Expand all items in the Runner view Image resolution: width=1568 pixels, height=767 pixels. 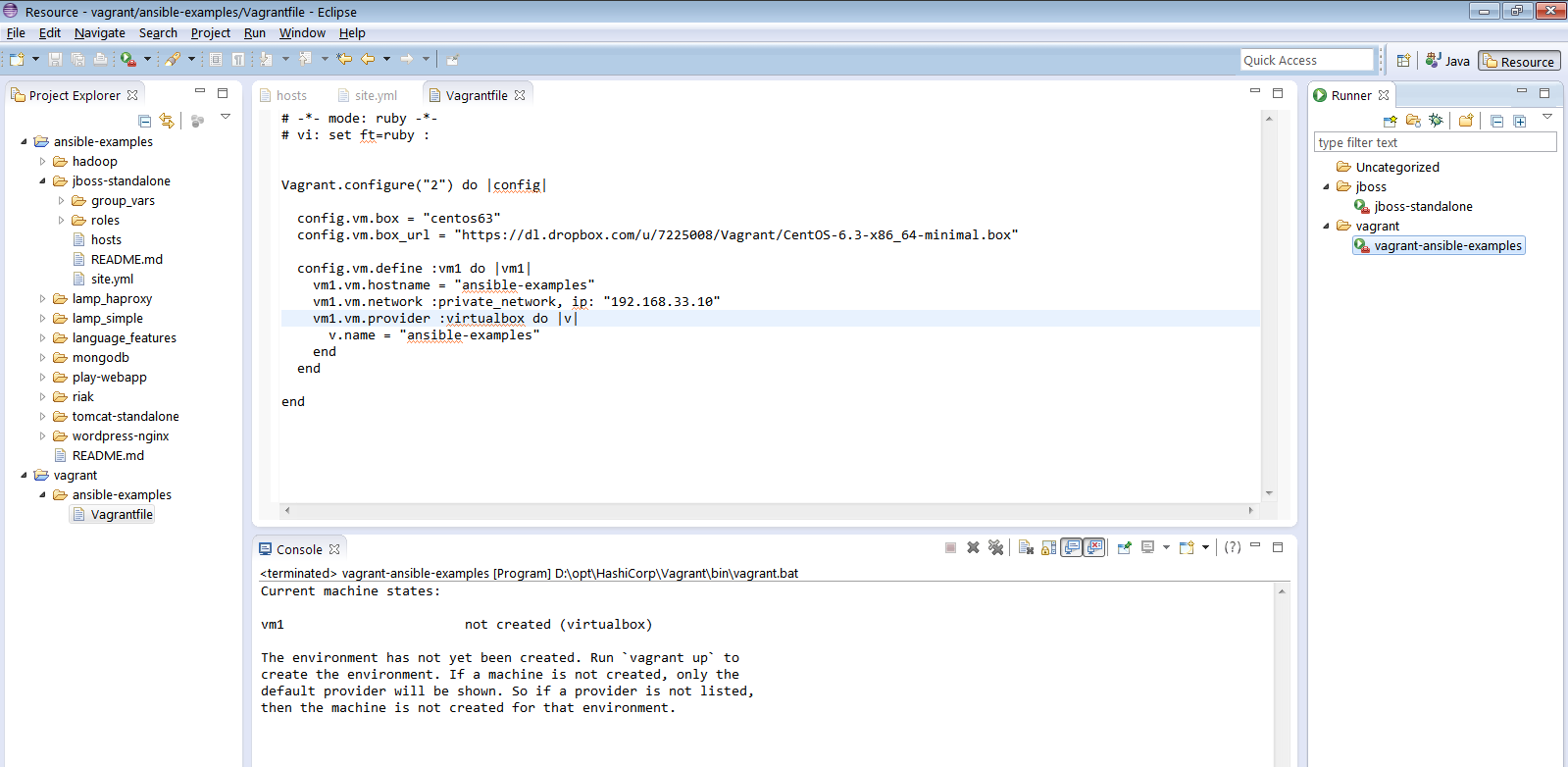(x=1519, y=121)
